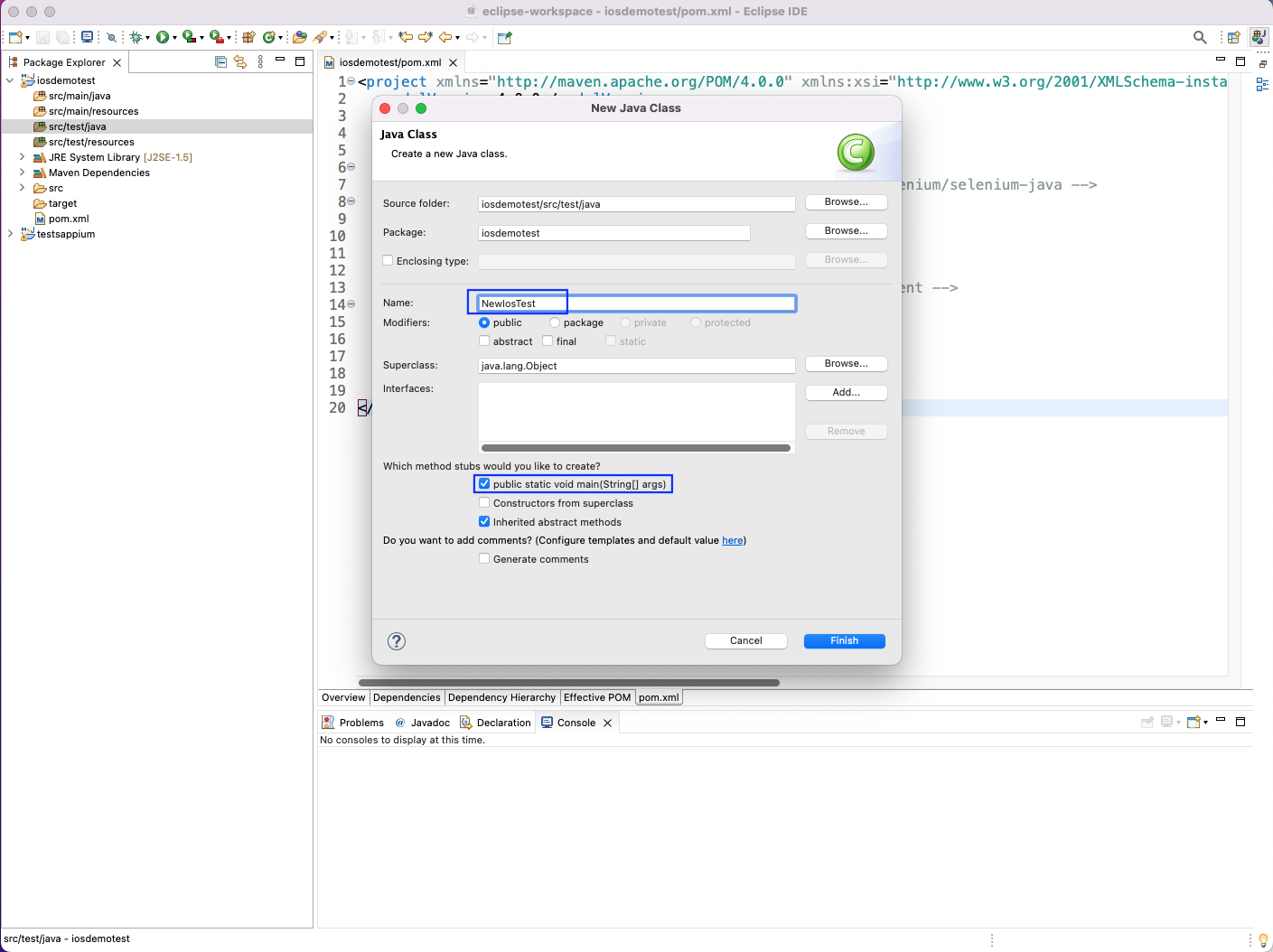The height and width of the screenshot is (952, 1273).
Task: Uncheck public static void main stub
Action: [x=484, y=484]
